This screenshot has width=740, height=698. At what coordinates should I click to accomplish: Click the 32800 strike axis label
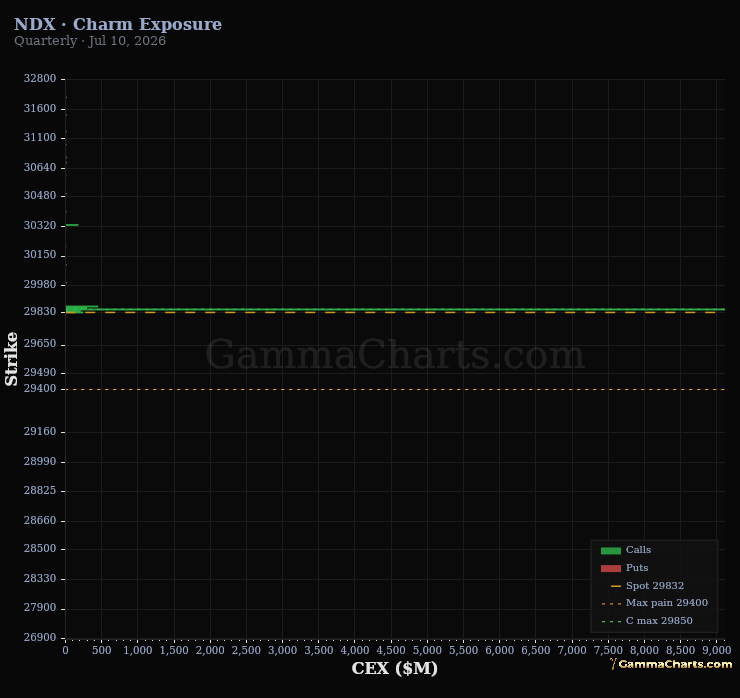coord(40,78)
